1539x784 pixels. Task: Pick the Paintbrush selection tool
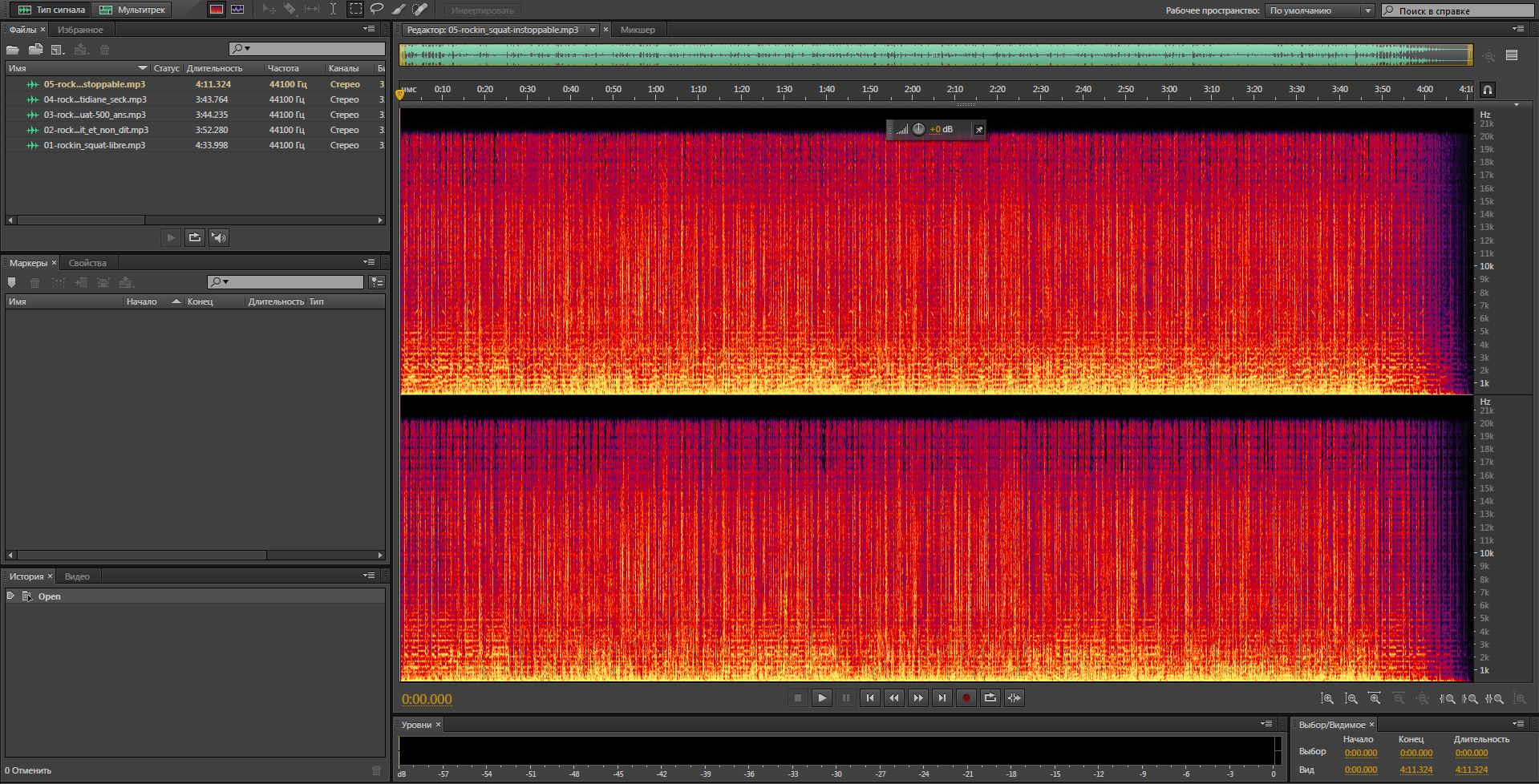pyautogui.click(x=399, y=10)
